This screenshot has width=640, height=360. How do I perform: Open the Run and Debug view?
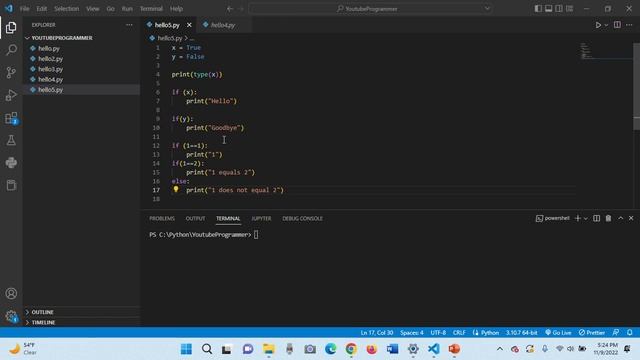pyautogui.click(x=11, y=95)
